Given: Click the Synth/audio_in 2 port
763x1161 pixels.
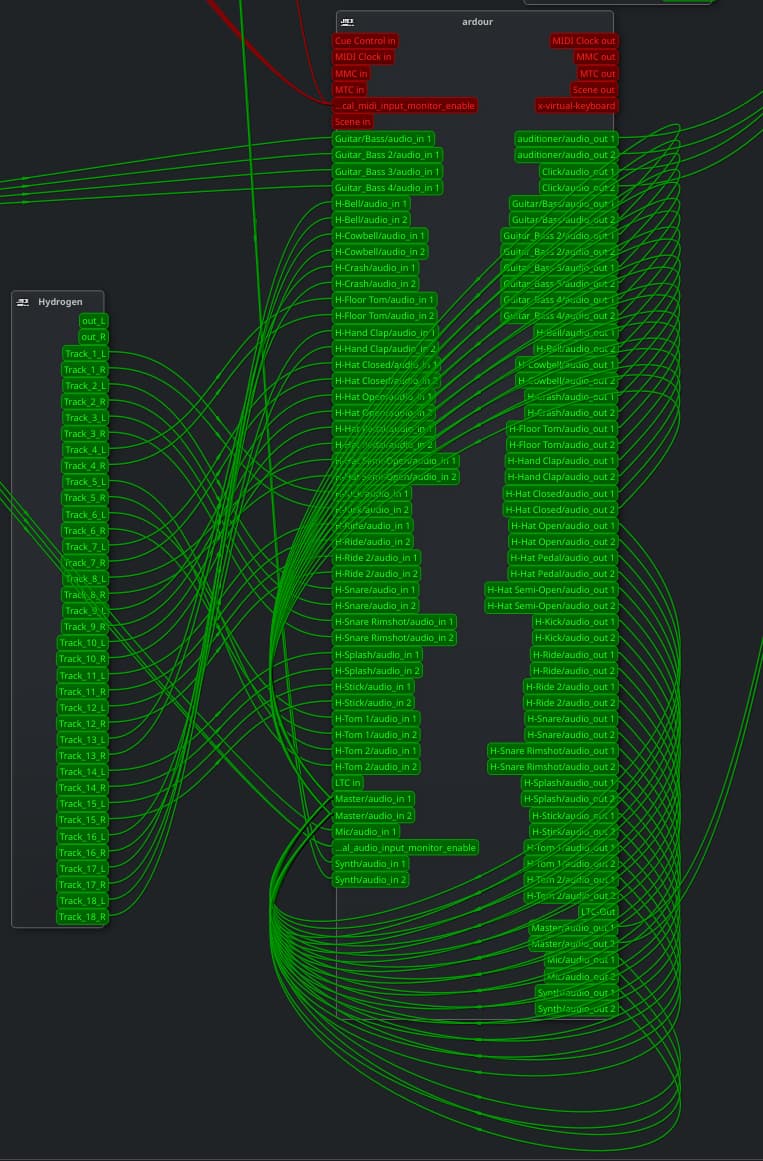Looking at the screenshot, I should 371,879.
